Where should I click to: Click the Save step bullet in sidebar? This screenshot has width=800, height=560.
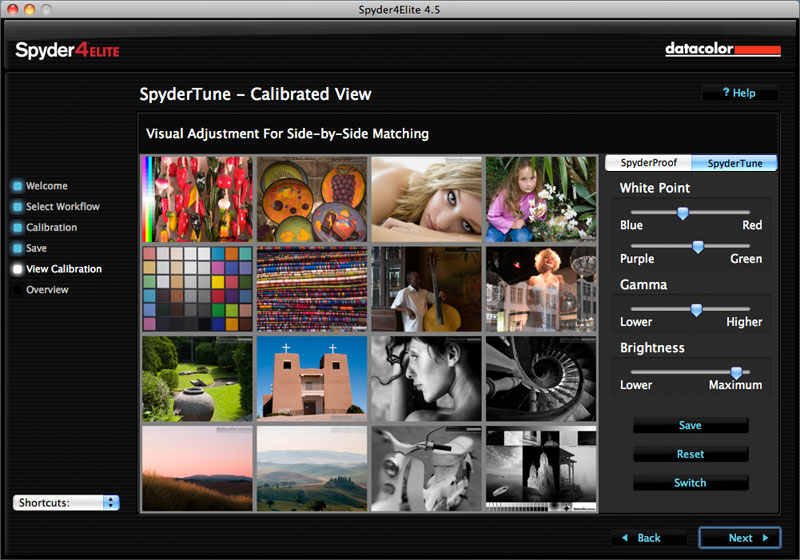click(17, 248)
